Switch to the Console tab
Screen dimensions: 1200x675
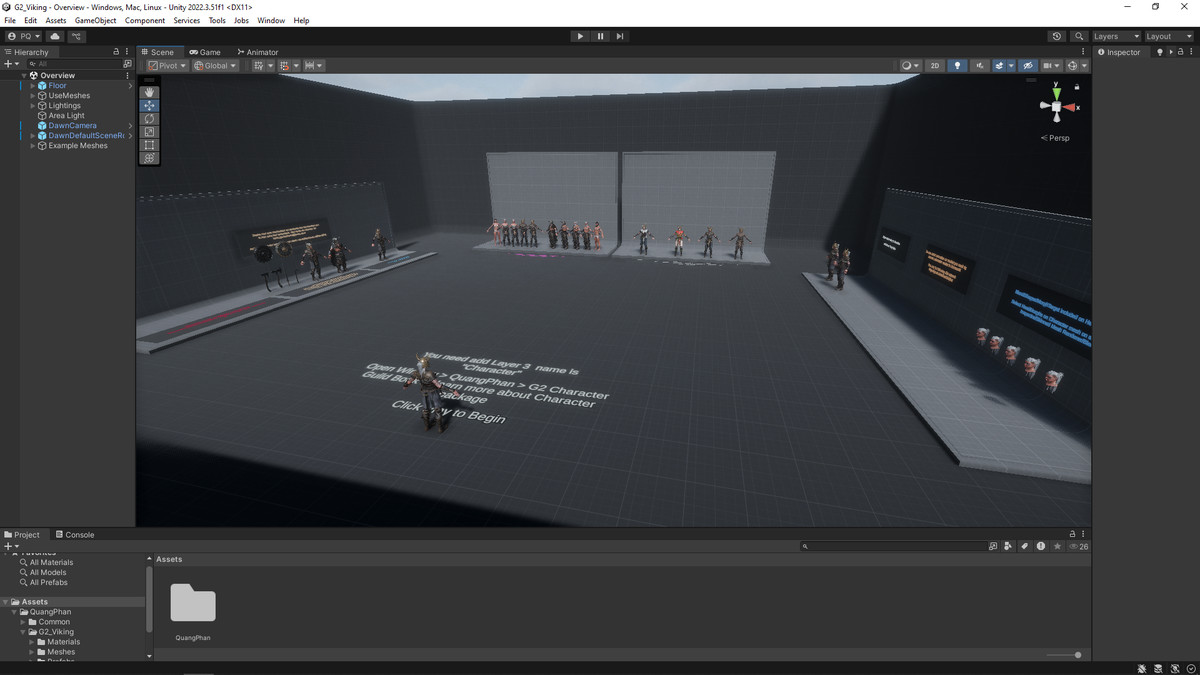75,534
